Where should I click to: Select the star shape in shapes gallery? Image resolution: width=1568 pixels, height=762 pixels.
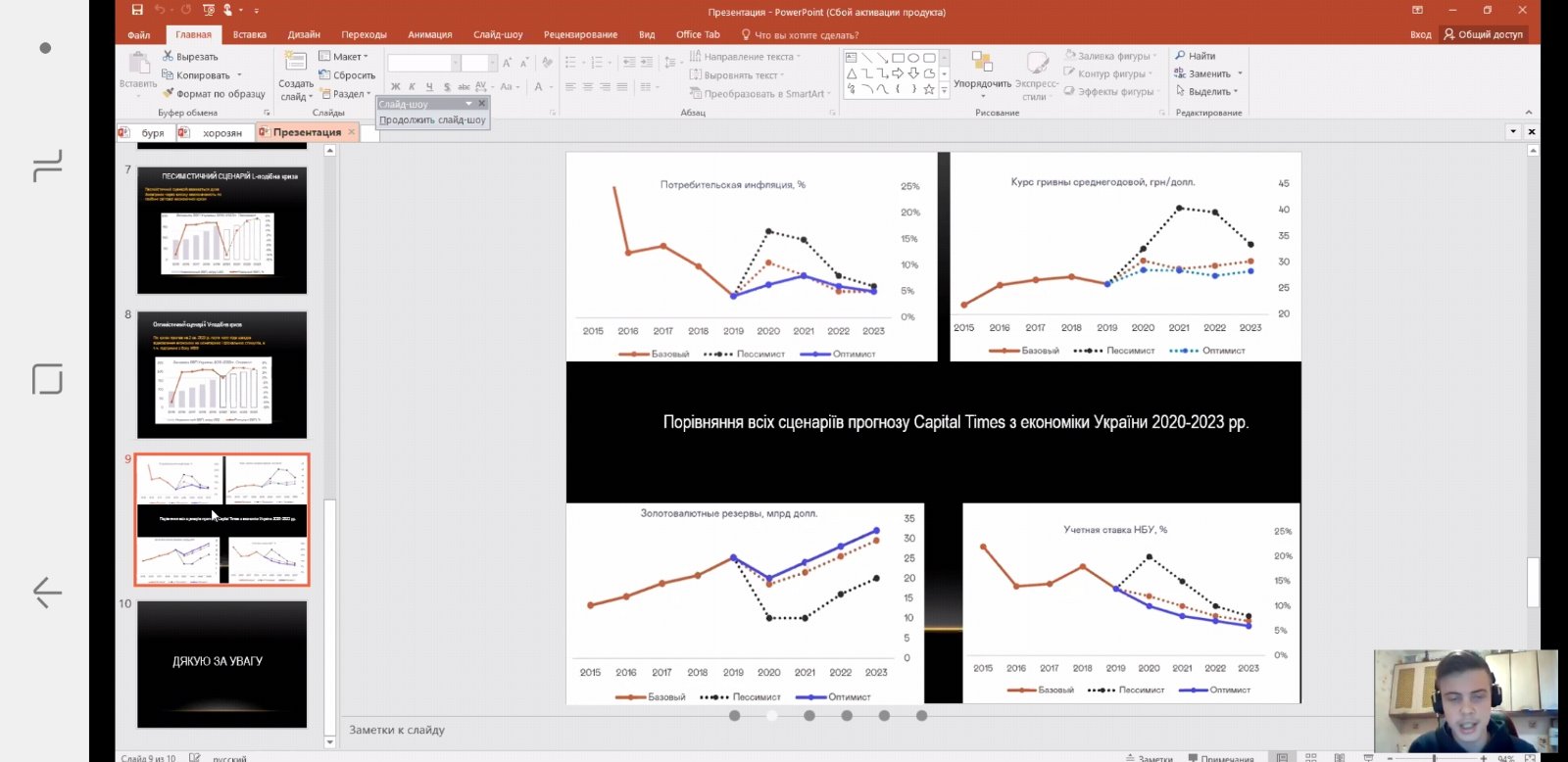tap(929, 89)
